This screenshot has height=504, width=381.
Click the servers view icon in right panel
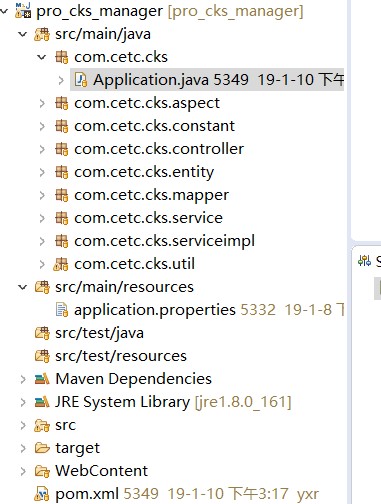364,260
